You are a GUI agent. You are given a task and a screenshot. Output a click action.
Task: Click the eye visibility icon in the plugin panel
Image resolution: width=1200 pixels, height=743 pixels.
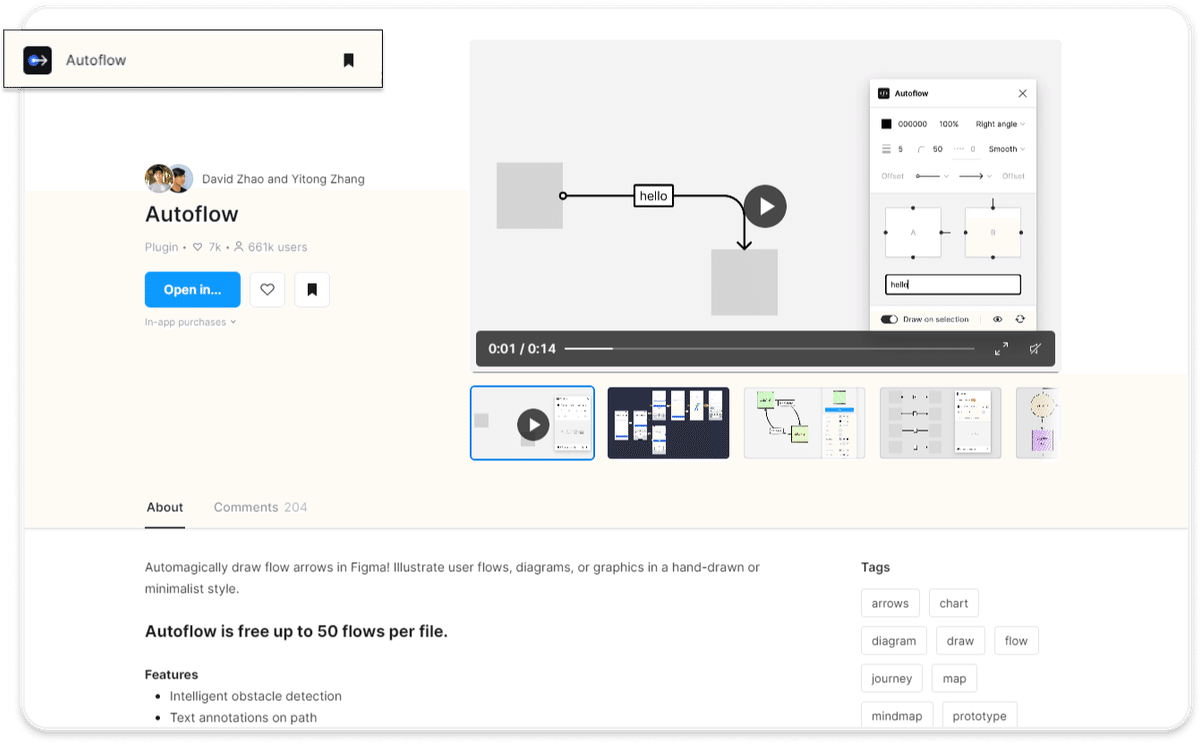[x=997, y=319]
